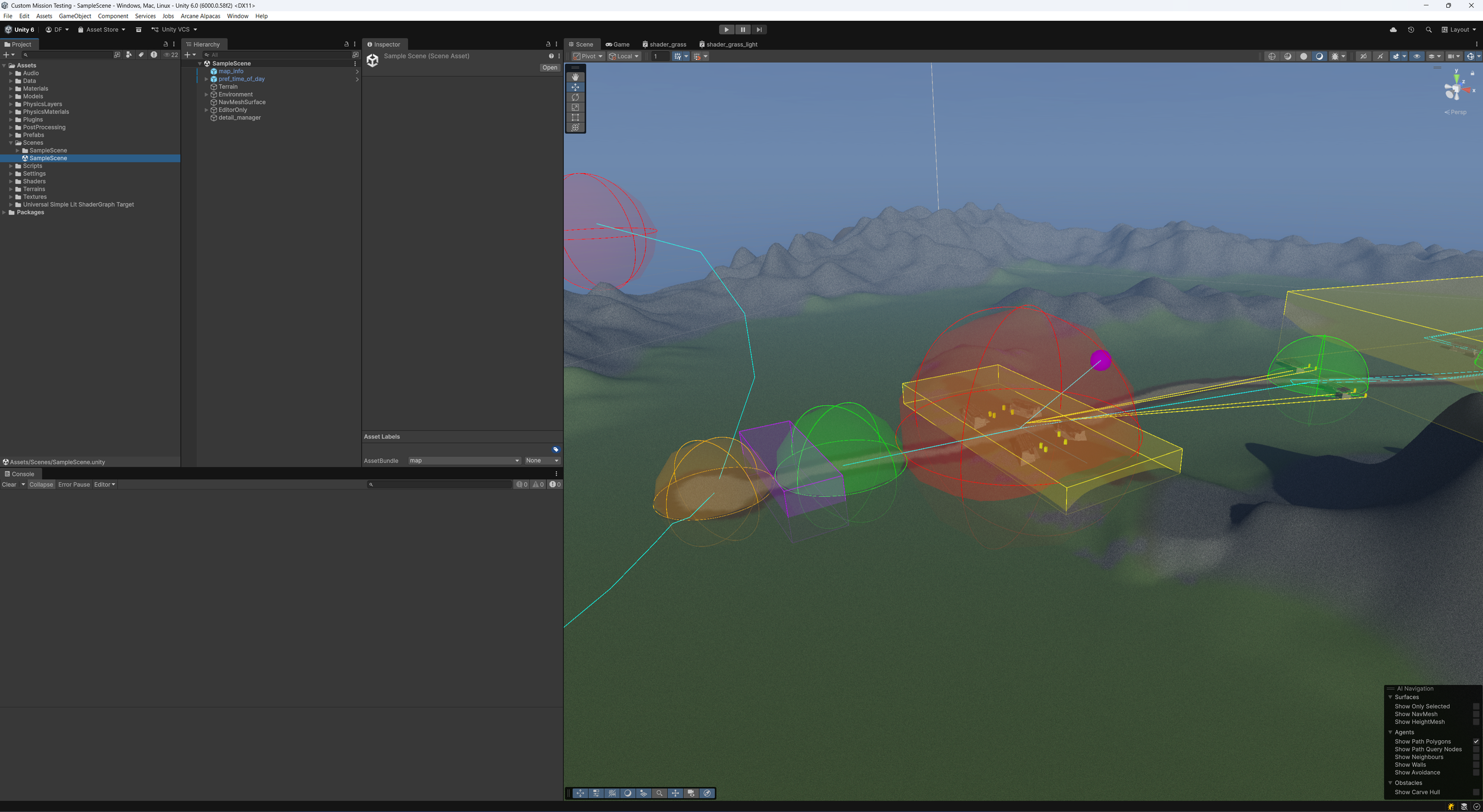The height and width of the screenshot is (812, 1483).
Task: Select the Rect transform tool
Action: 575,117
